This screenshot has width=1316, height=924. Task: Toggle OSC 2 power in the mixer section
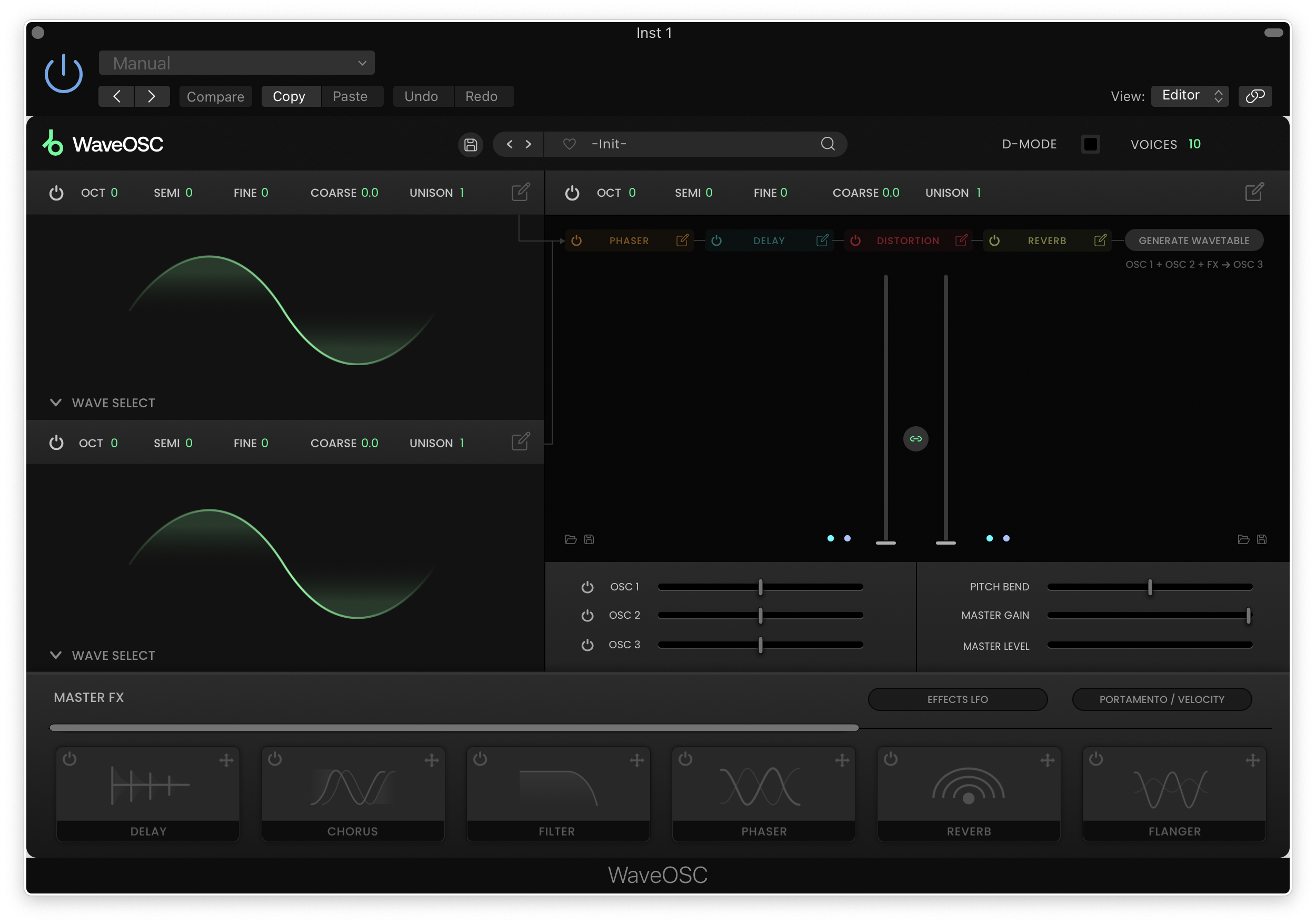(x=587, y=615)
